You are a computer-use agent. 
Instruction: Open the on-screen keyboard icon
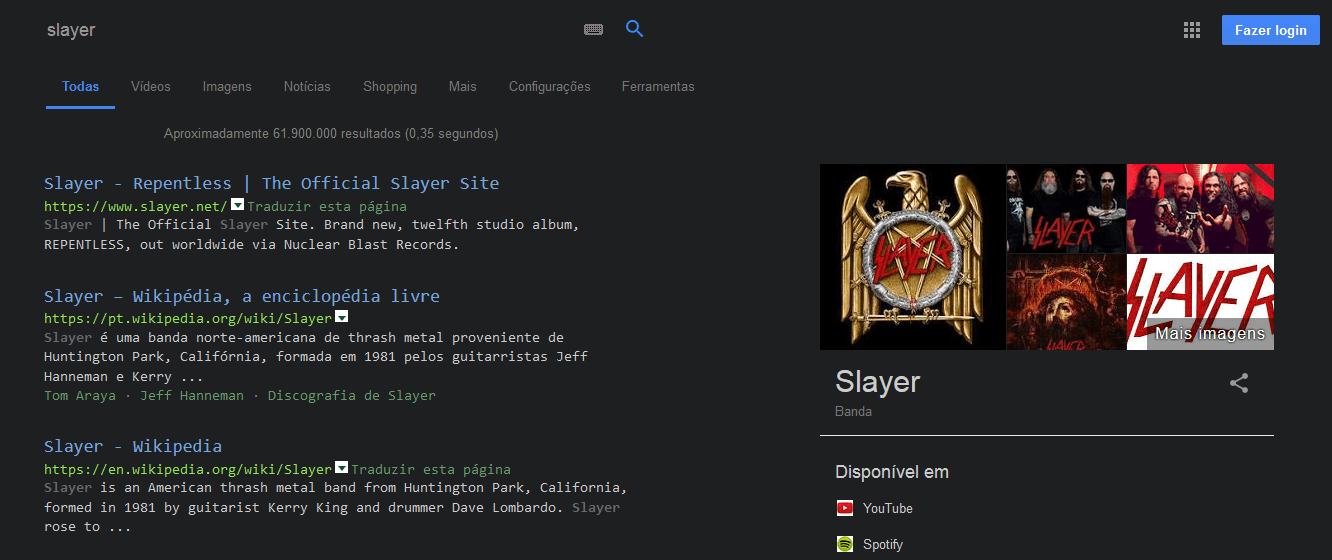[x=593, y=30]
